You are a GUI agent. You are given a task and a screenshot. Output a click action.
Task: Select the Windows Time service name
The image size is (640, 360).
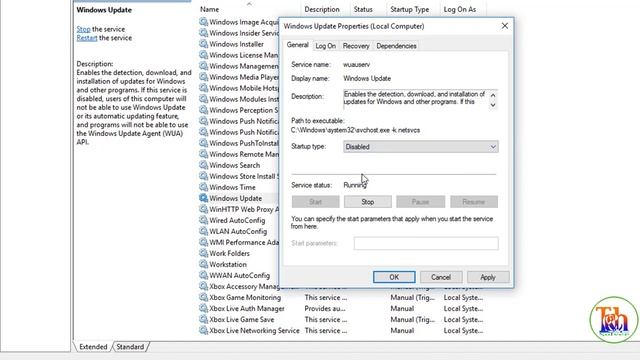(232, 187)
